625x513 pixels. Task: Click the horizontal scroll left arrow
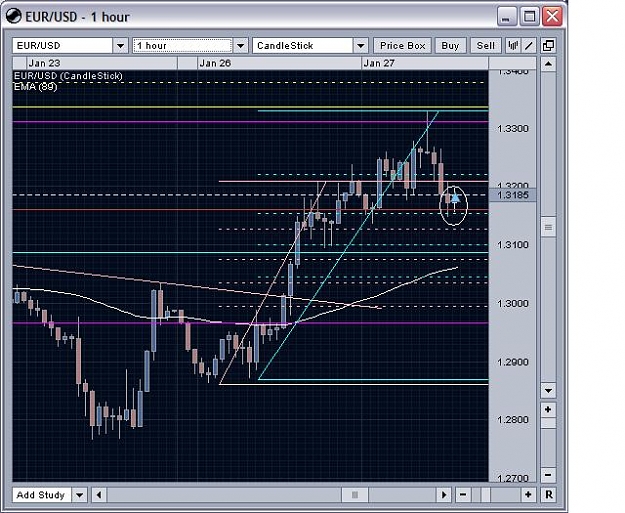[99, 495]
